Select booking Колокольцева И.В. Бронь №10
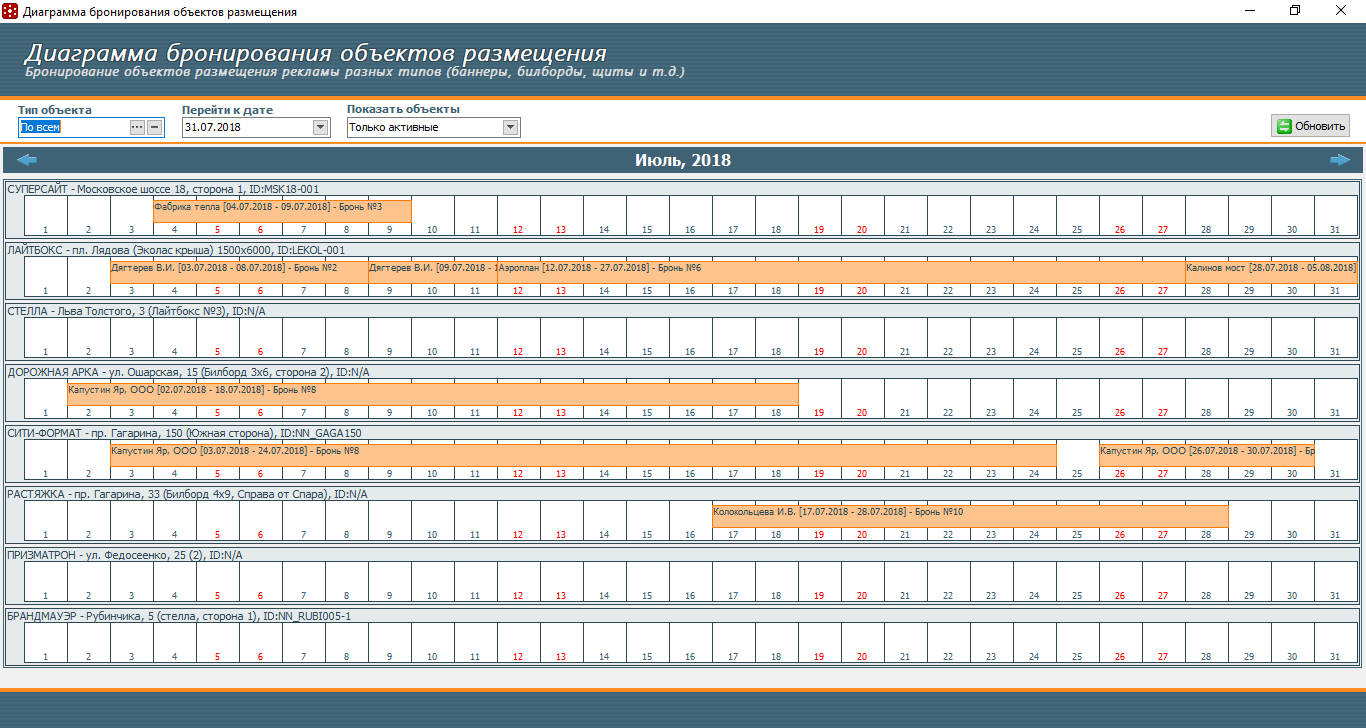1366x728 pixels. coord(970,516)
